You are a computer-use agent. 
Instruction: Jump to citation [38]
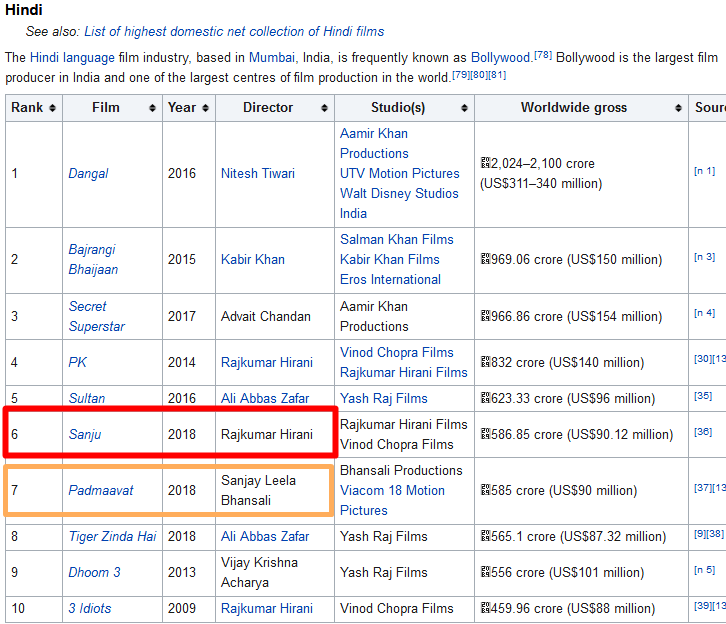(716, 534)
